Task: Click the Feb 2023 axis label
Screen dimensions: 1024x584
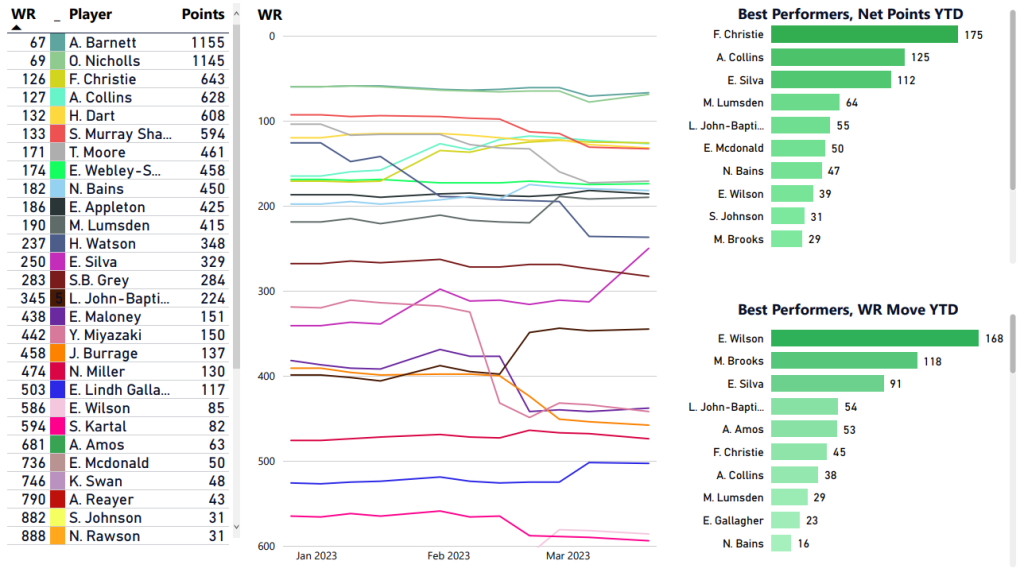Action: [x=448, y=555]
